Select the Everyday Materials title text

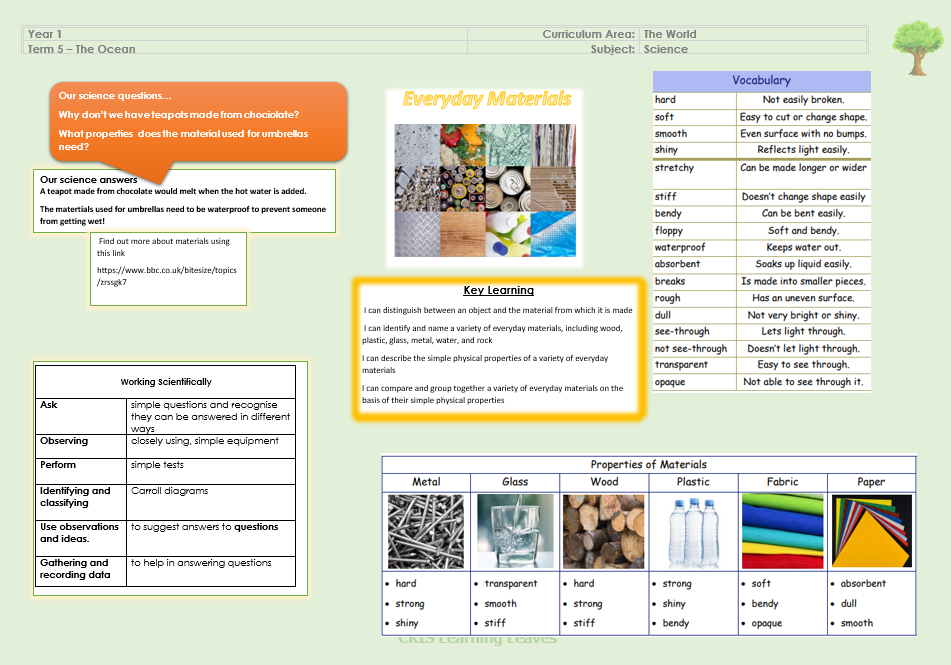[487, 99]
